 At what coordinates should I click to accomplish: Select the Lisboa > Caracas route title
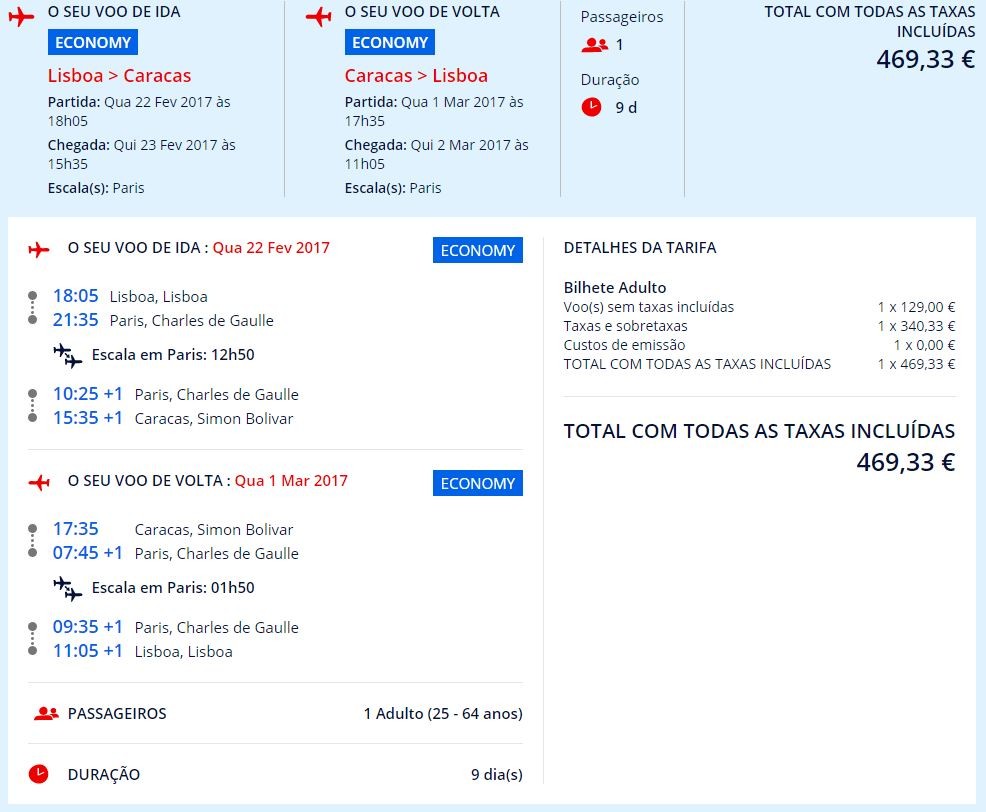pyautogui.click(x=119, y=76)
